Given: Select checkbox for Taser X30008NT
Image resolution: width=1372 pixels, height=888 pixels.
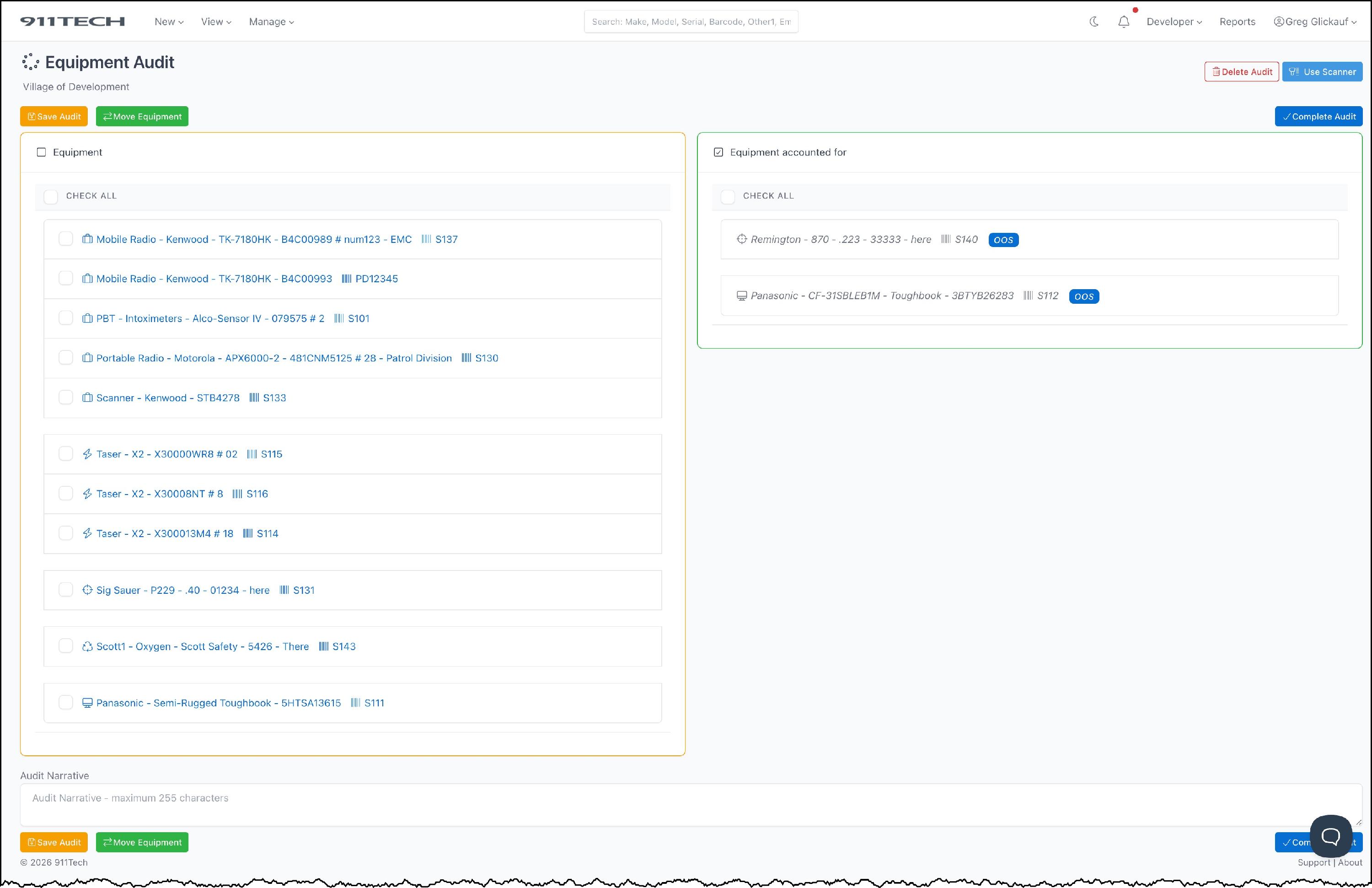Looking at the screenshot, I should 66,494.
